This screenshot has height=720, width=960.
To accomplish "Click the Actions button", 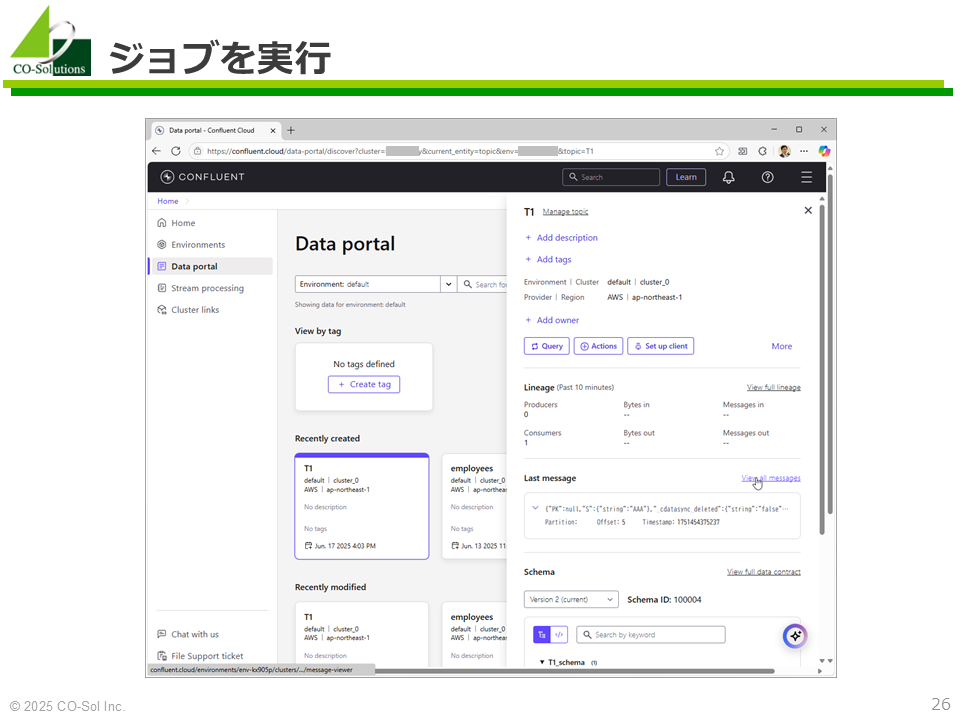I will point(599,347).
